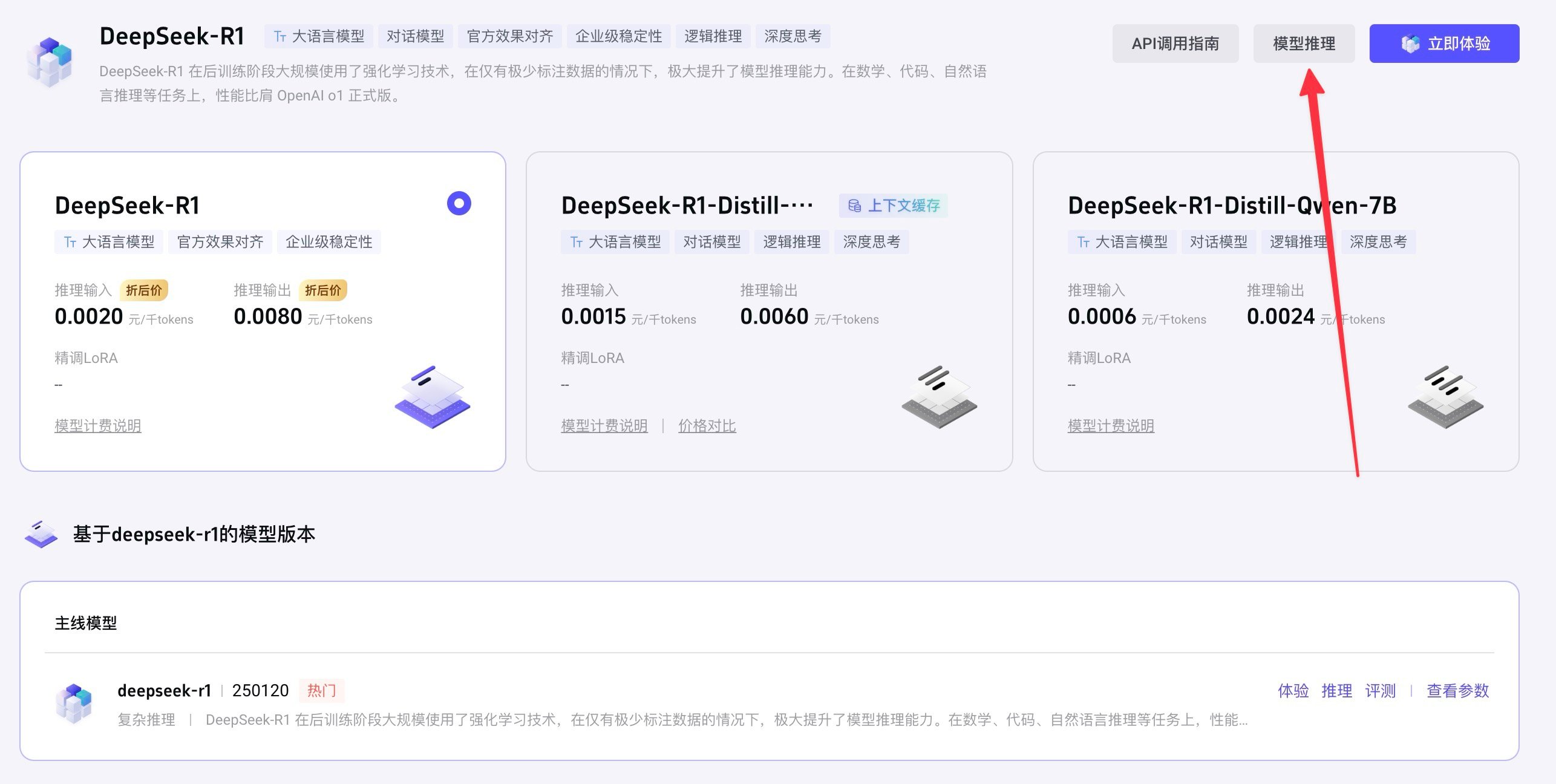1556x784 pixels.
Task: Click the cube icon on 立即体验 button
Action: click(1410, 44)
